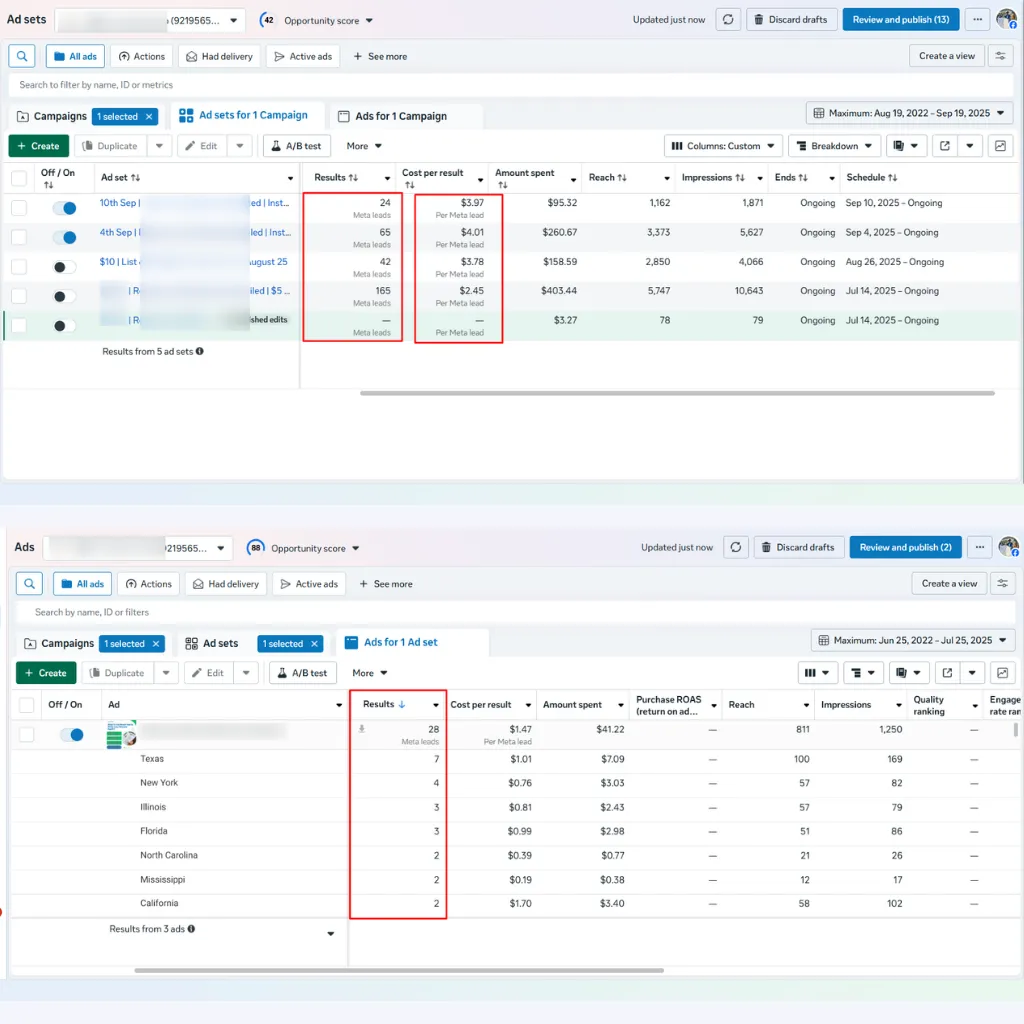Screen dimensions: 1024x1024
Task: Open the Edit dropdown arrow in the Ads toolbar
Action: (x=246, y=673)
